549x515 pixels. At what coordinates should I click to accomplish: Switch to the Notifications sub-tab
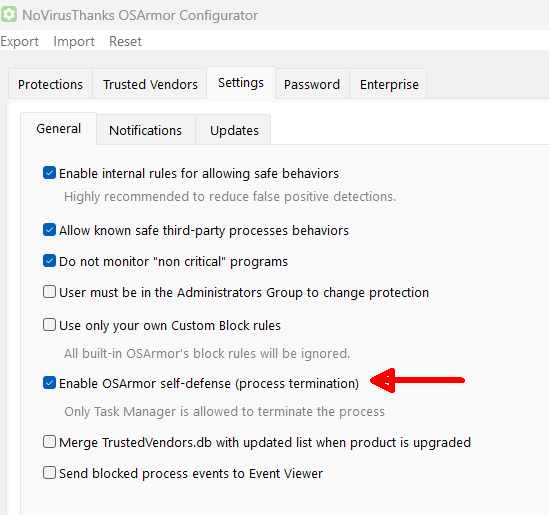coord(146,130)
